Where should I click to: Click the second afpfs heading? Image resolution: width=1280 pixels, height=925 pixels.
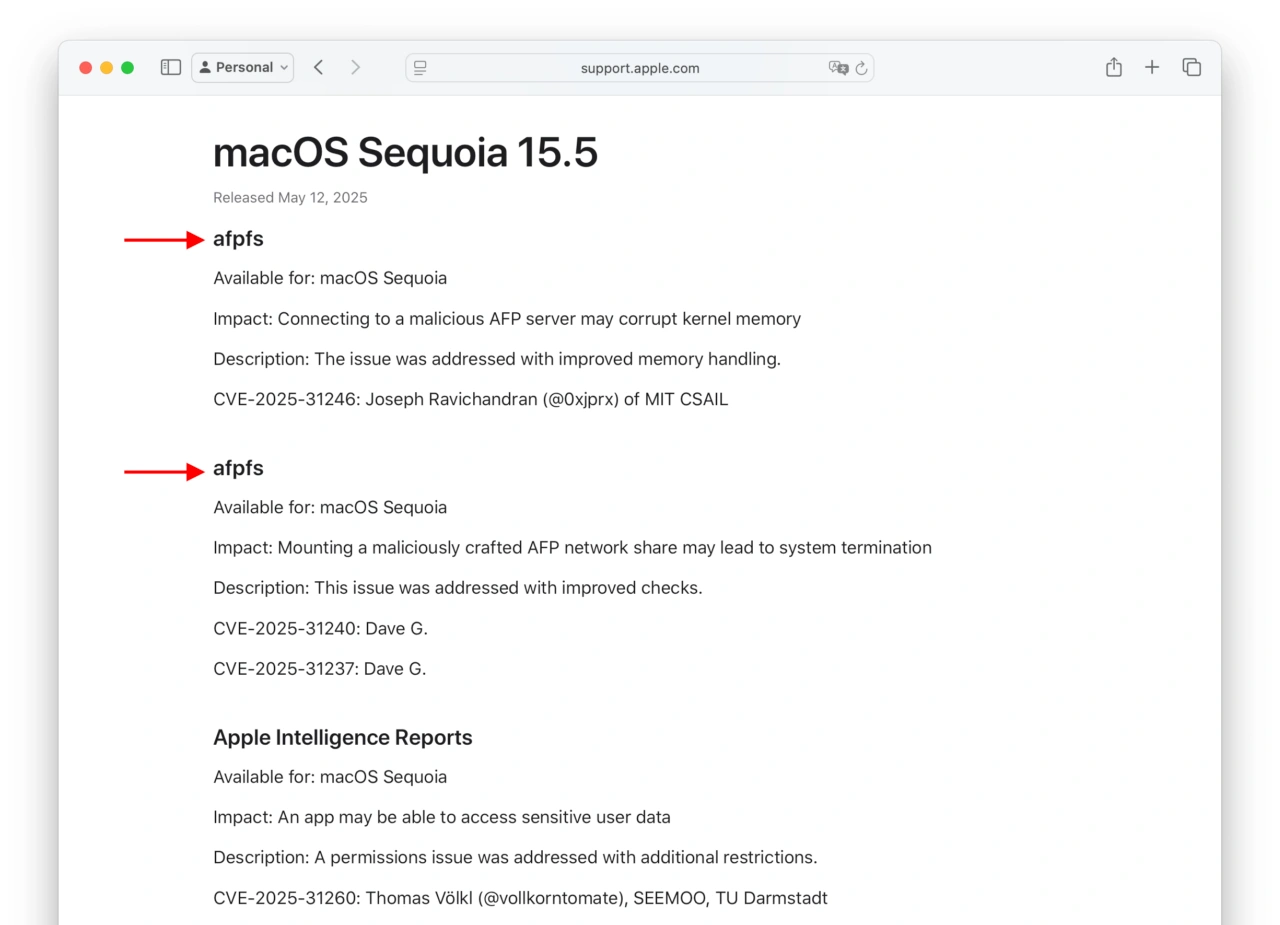(238, 468)
